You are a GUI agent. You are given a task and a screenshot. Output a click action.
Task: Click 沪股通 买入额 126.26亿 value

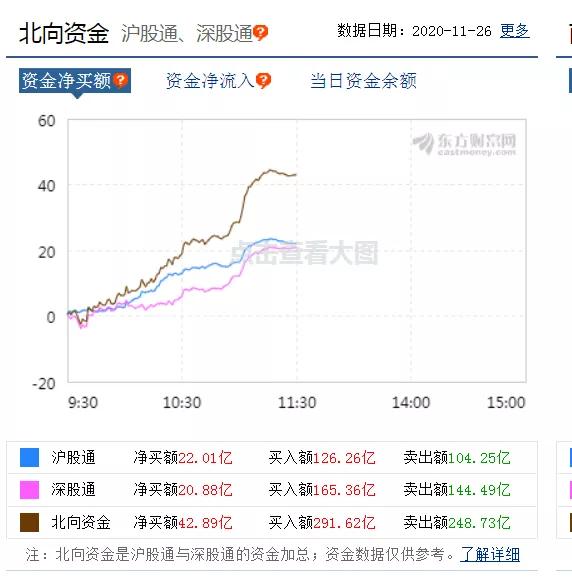click(x=344, y=458)
